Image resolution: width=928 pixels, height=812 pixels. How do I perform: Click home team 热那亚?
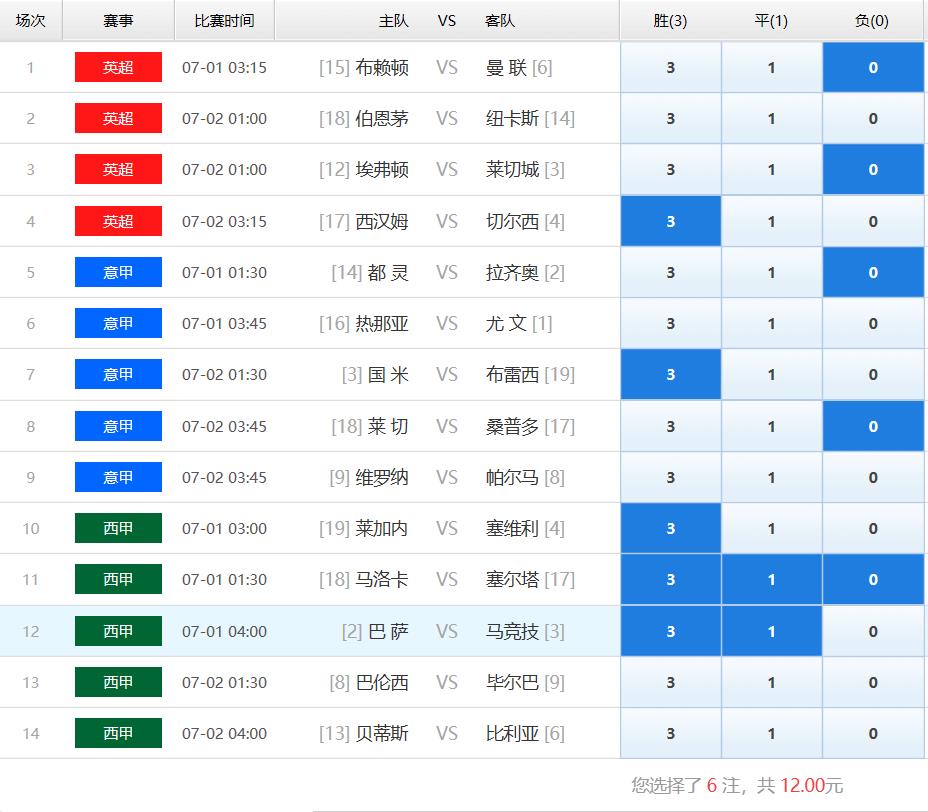[382, 323]
